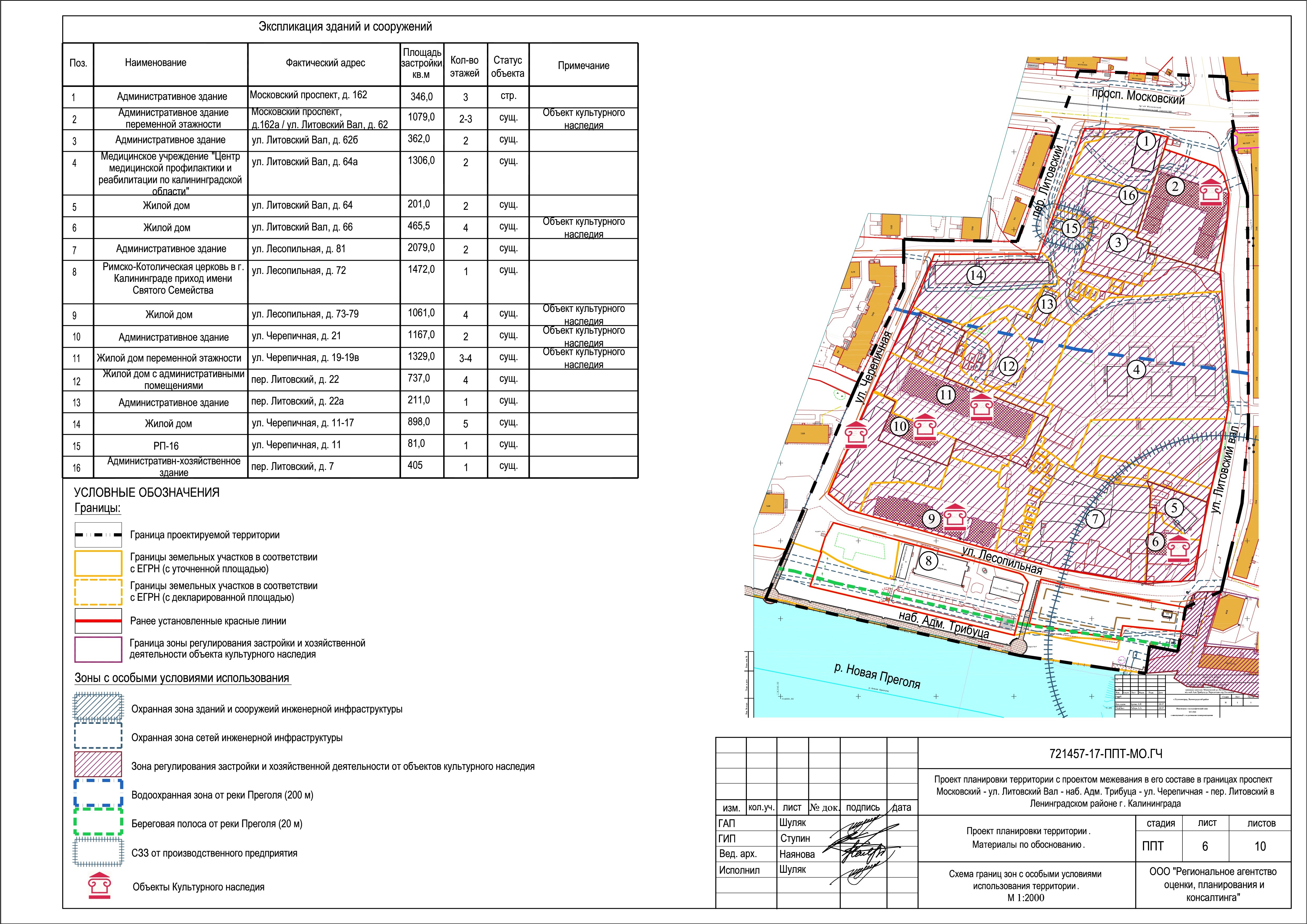Image resolution: width=1307 pixels, height=924 pixels.
Task: Click the Объекты Культурного наследия legend icon
Action: pyautogui.click(x=99, y=886)
